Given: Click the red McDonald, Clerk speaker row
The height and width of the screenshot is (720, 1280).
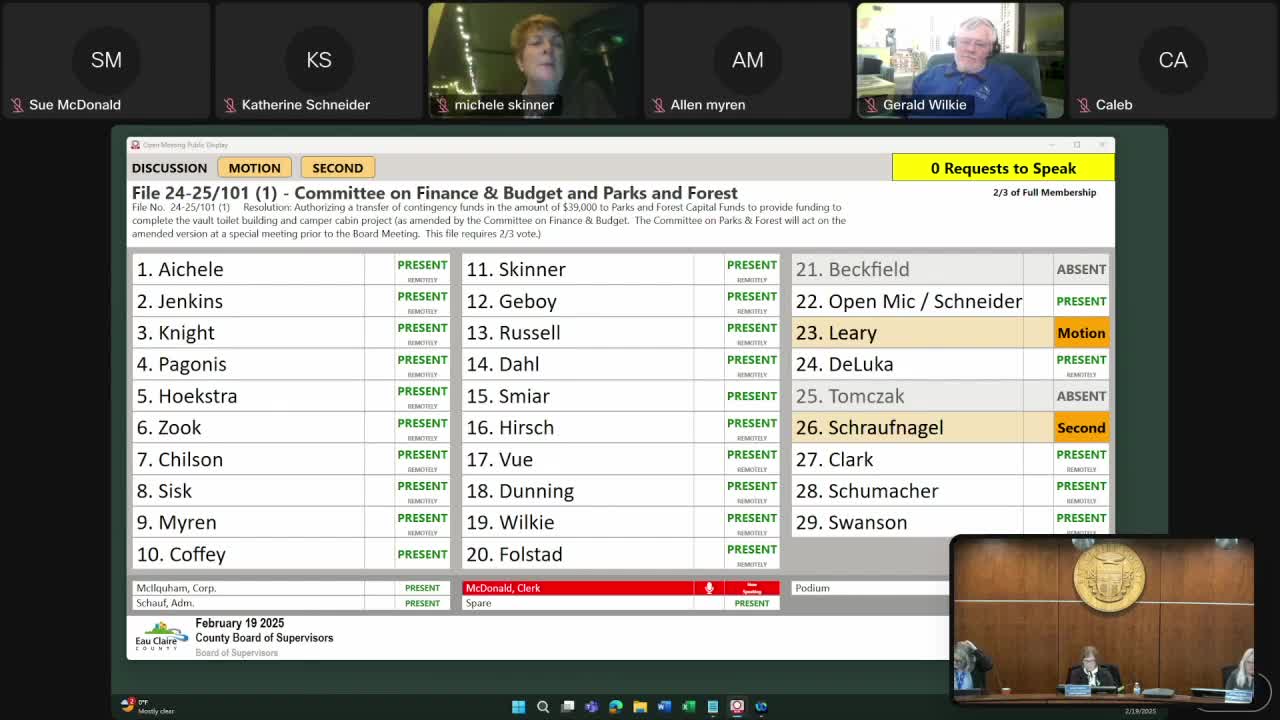Looking at the screenshot, I should pyautogui.click(x=621, y=588).
